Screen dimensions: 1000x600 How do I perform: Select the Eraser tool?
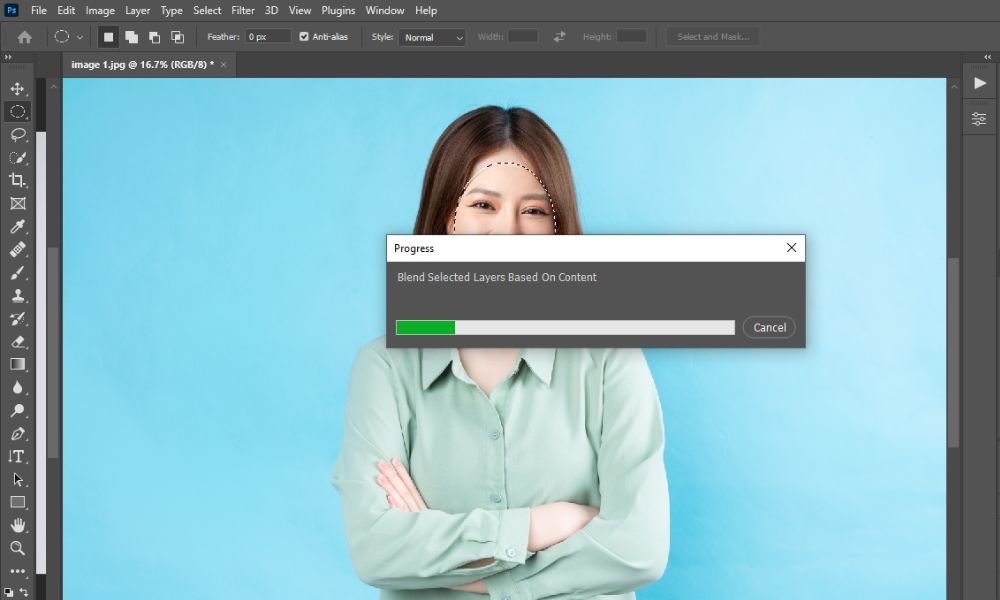(17, 342)
